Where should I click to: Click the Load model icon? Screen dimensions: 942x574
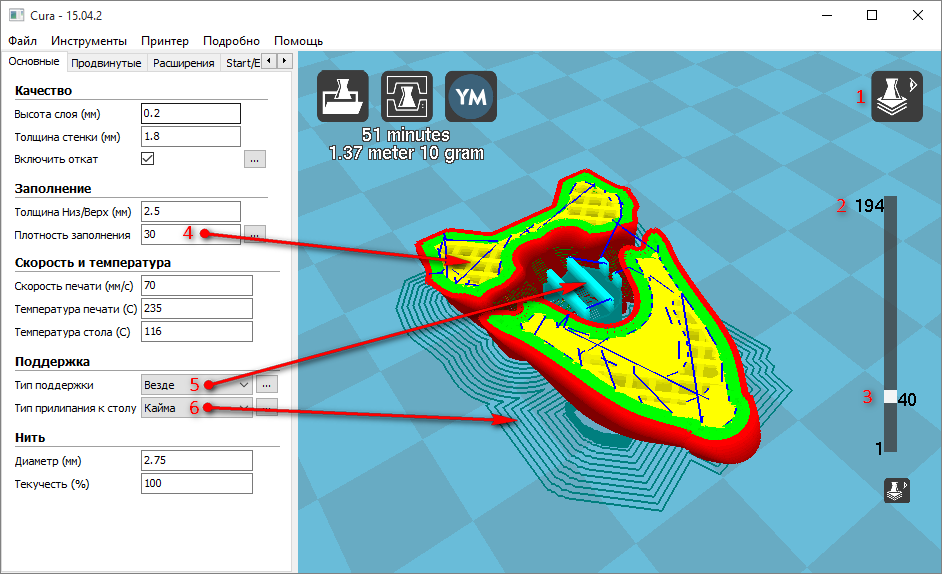(x=343, y=97)
